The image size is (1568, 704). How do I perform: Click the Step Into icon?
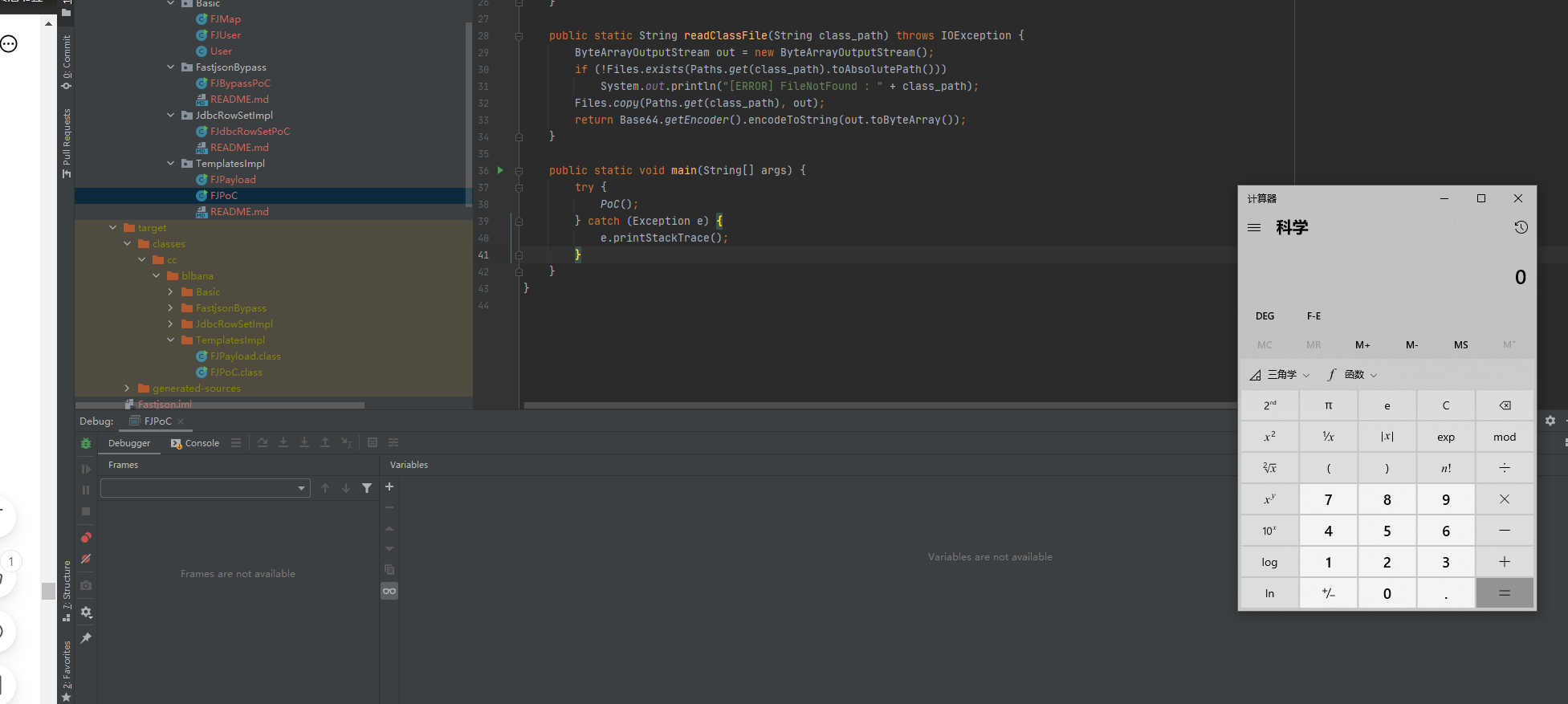[x=283, y=442]
